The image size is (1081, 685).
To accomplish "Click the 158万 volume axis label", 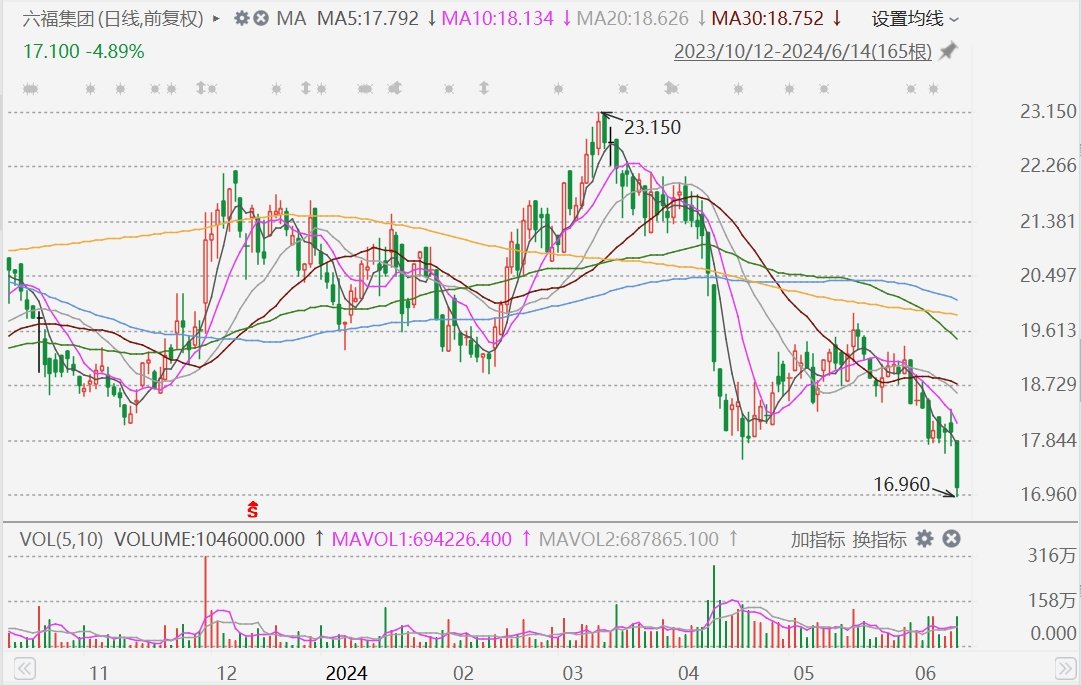I will click(1052, 600).
